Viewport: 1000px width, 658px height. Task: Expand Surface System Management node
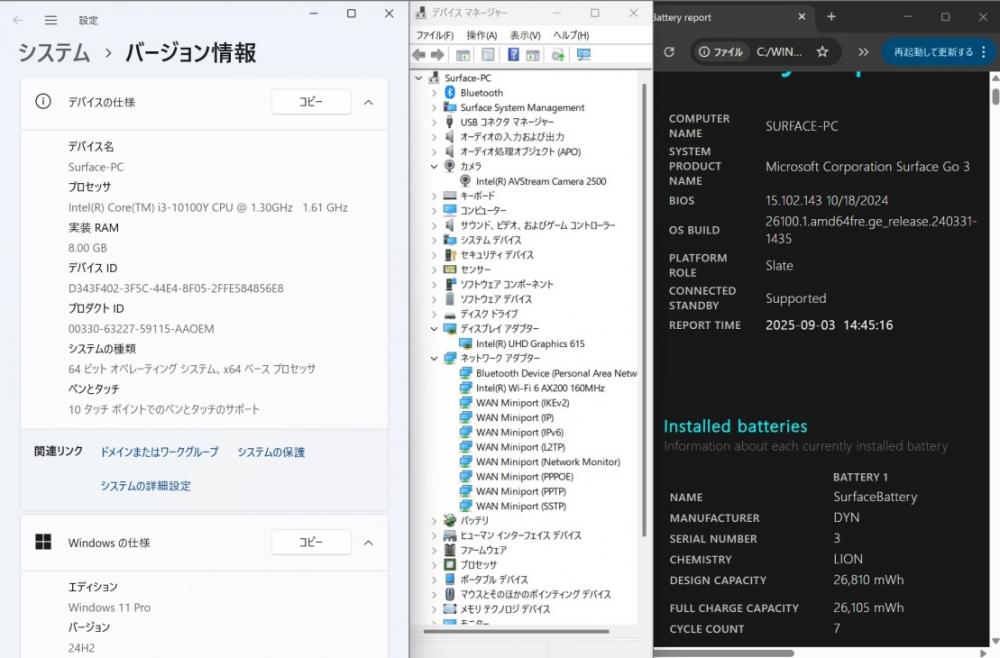click(434, 107)
